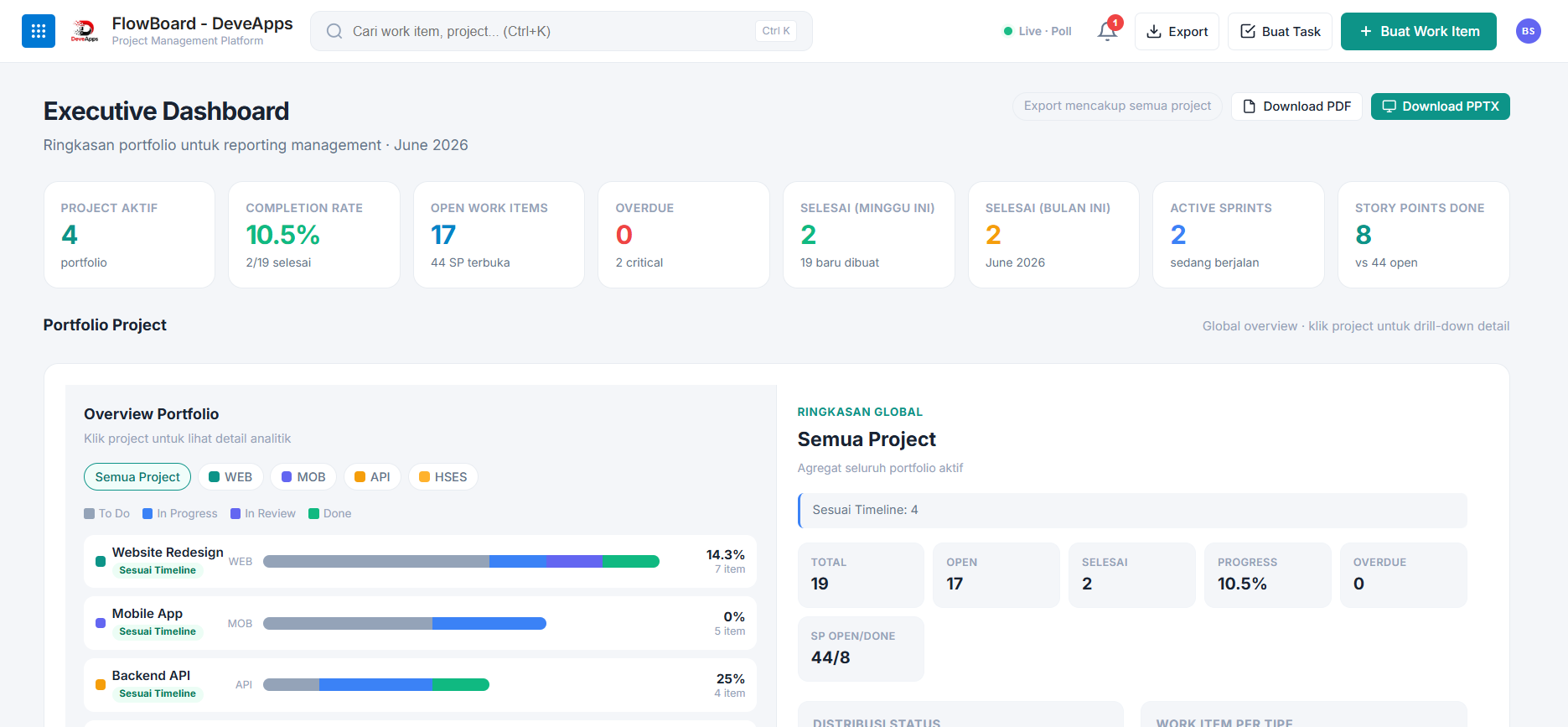
Task: Click the Live Poll status indicator
Action: 1038,31
